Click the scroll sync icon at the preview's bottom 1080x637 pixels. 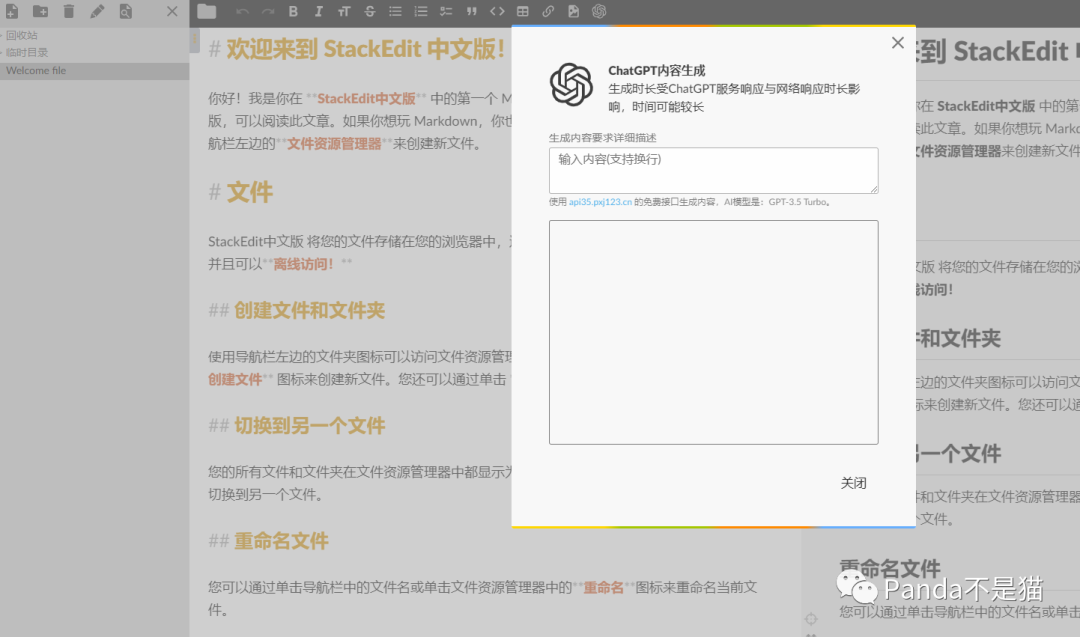point(811,619)
